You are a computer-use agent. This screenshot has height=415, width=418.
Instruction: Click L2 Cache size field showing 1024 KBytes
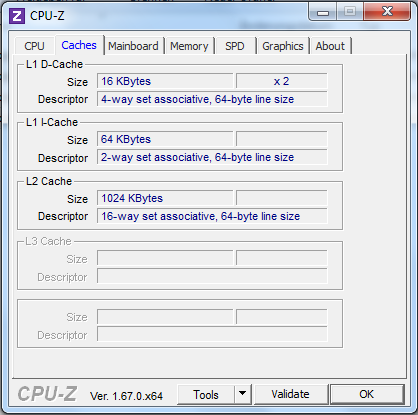click(x=165, y=198)
